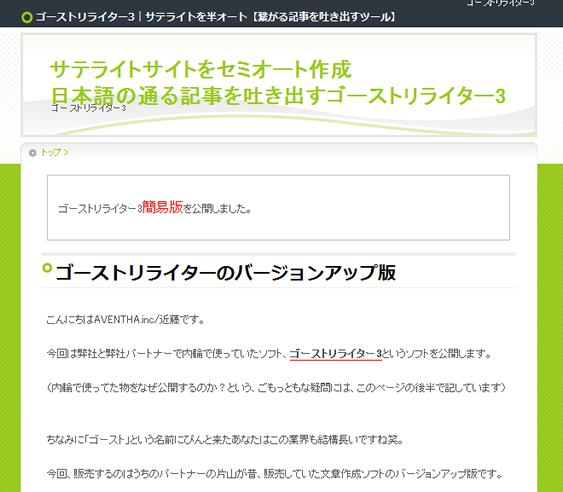Click を公開しました text in notice box
563x492 pixels.
(217, 209)
